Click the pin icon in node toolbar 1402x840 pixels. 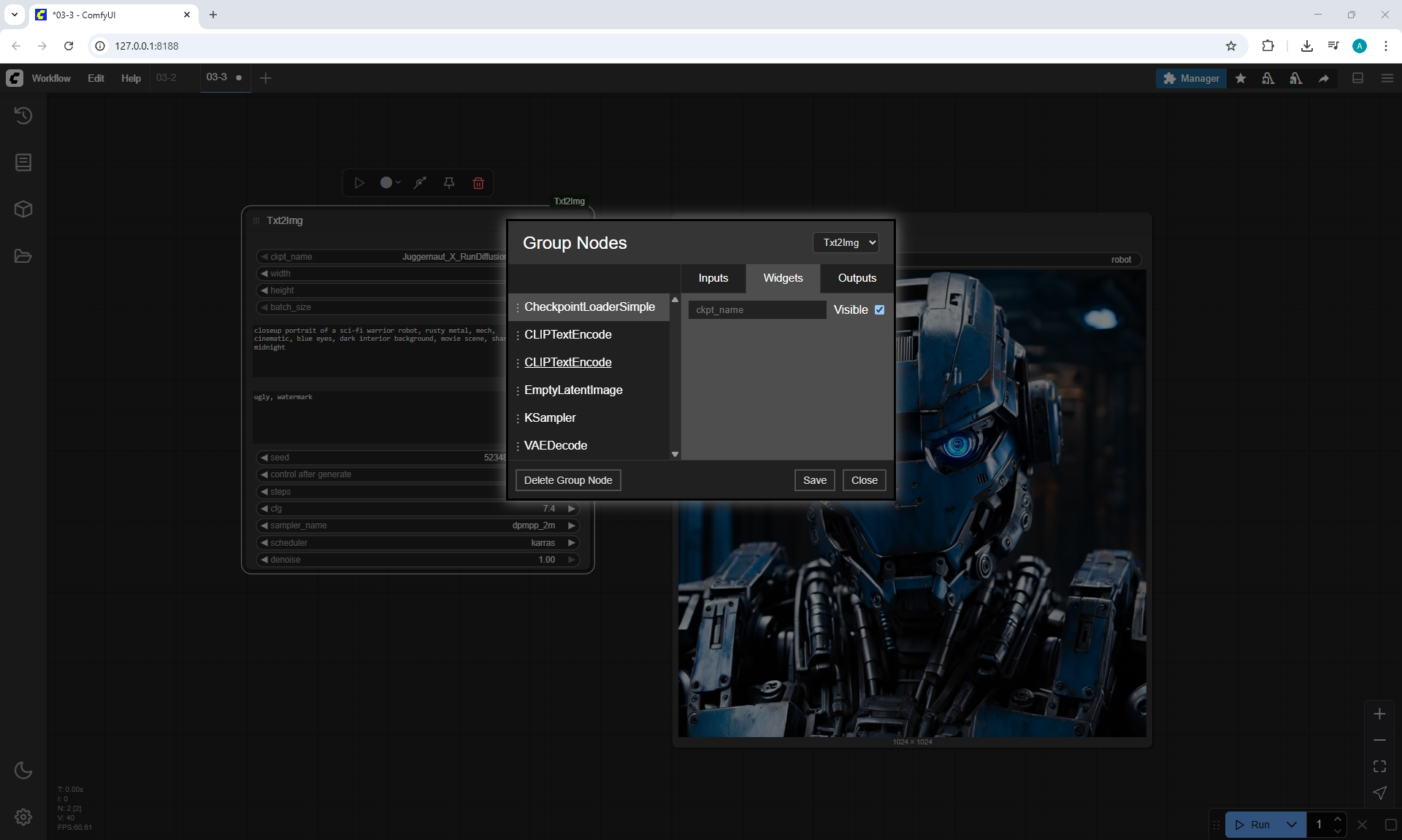(x=449, y=183)
